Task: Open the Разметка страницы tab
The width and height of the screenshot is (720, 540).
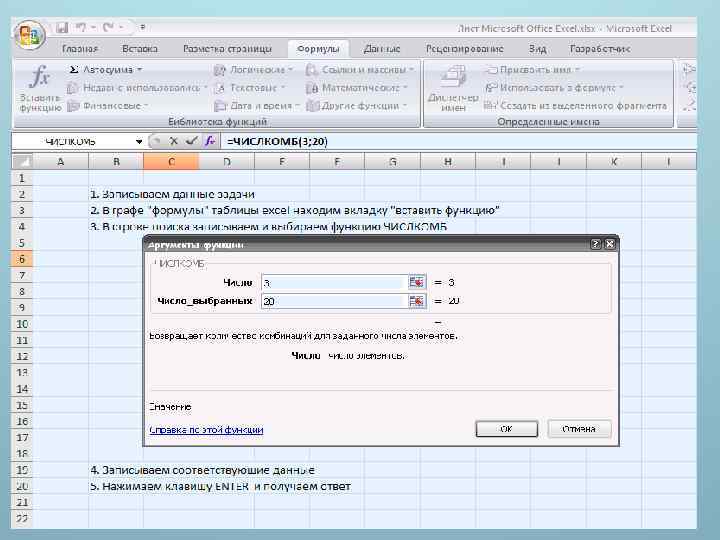Action: click(227, 49)
